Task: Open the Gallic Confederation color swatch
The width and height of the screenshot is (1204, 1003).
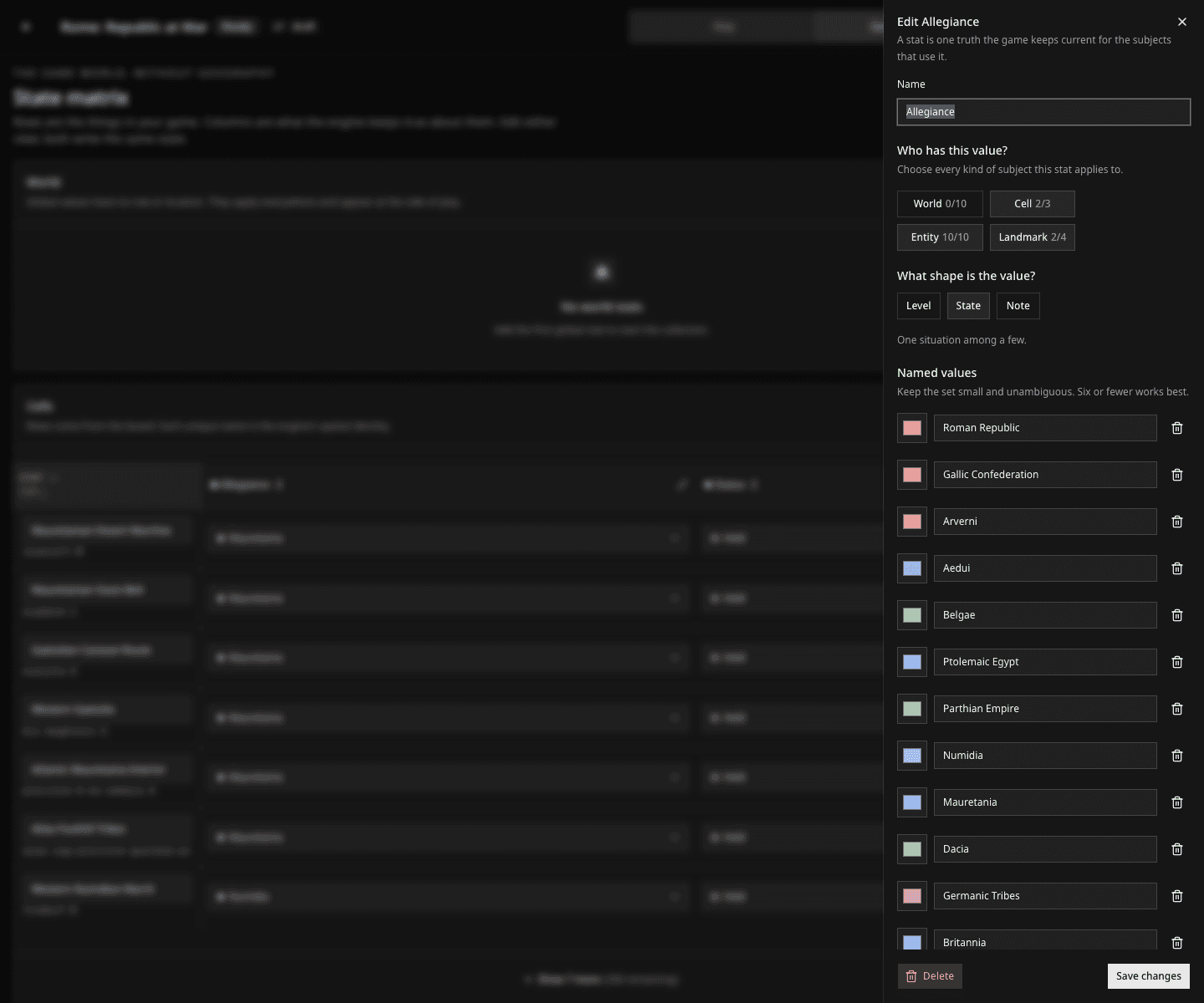Action: tap(912, 475)
